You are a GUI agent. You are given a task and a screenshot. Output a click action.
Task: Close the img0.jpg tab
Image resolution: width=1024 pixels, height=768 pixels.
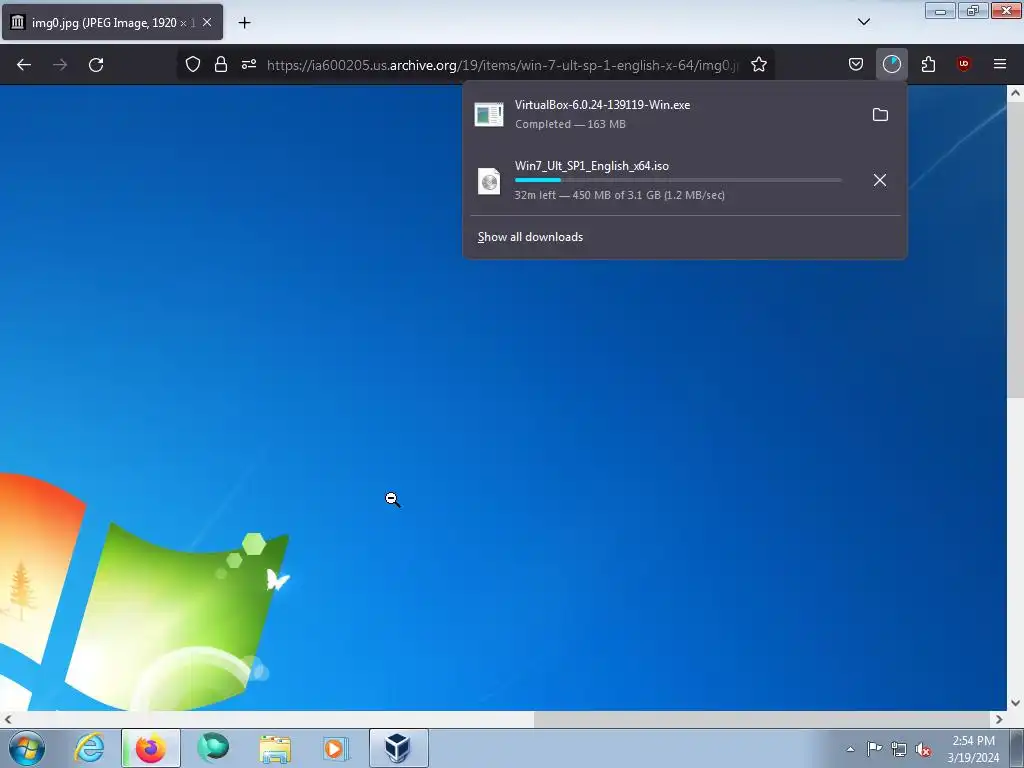click(207, 22)
